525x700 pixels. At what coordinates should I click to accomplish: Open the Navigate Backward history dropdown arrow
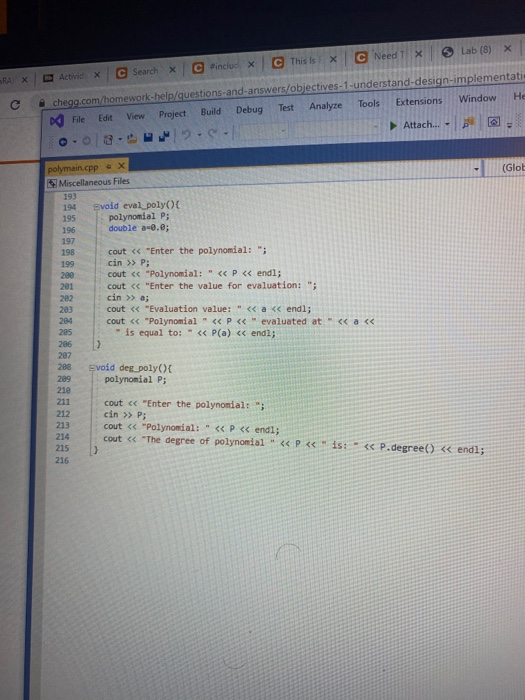75,142
